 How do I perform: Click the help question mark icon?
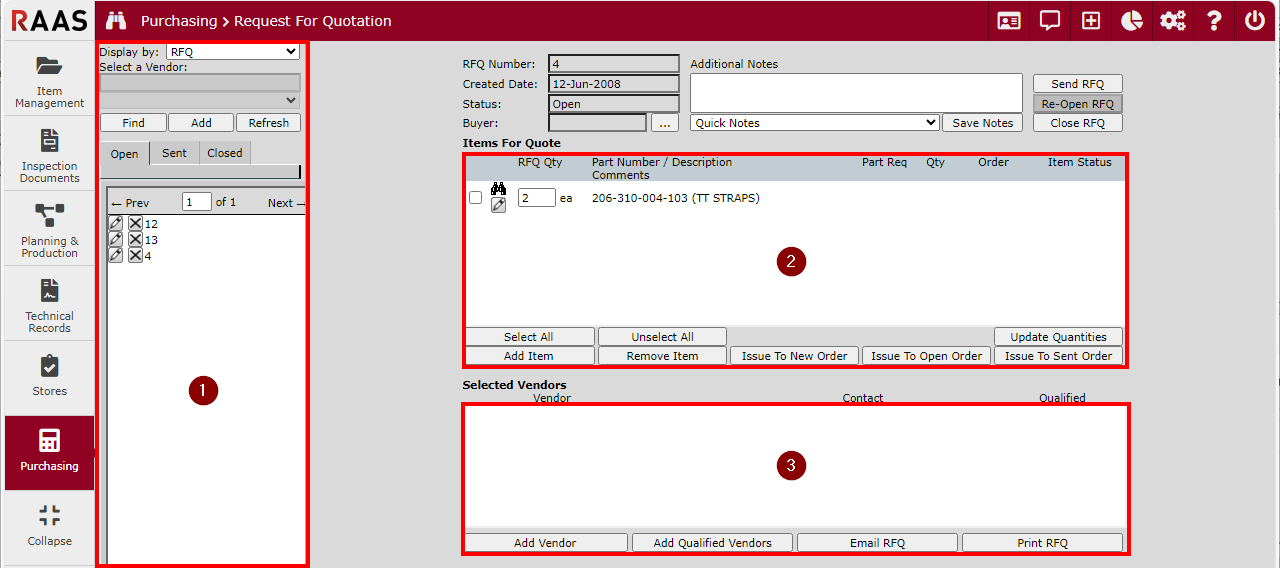tap(1214, 21)
